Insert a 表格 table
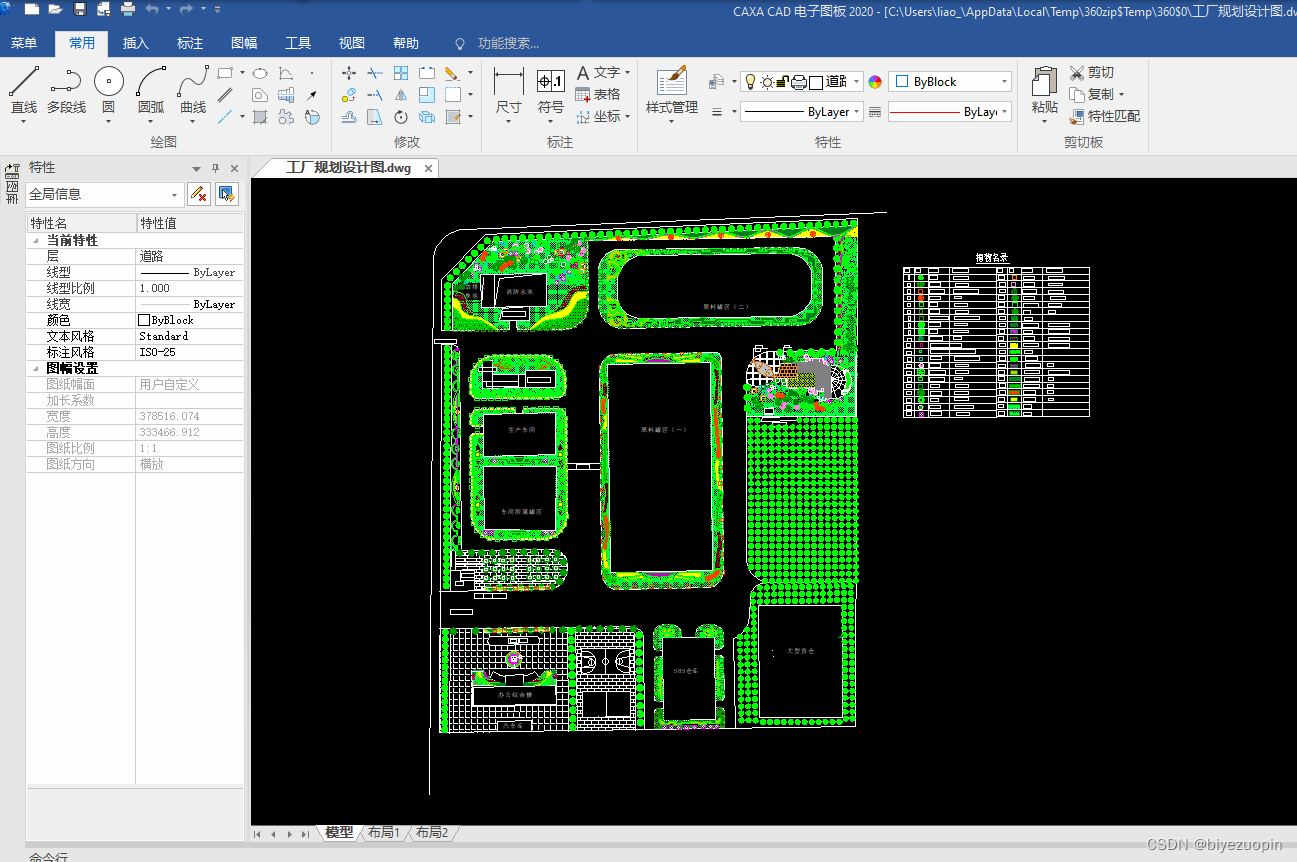Screen dimensions: 1297x862 click(x=598, y=94)
